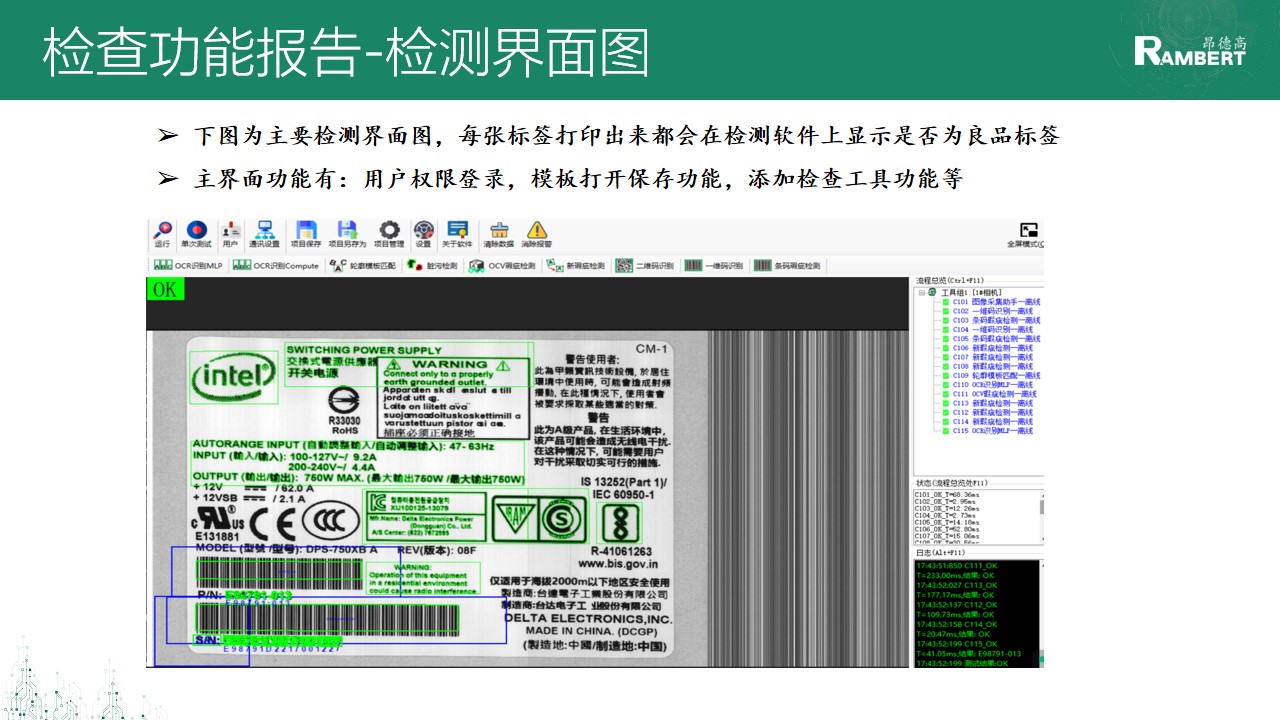Select C109 轮廓模板匹配 tree item

[x=996, y=375]
